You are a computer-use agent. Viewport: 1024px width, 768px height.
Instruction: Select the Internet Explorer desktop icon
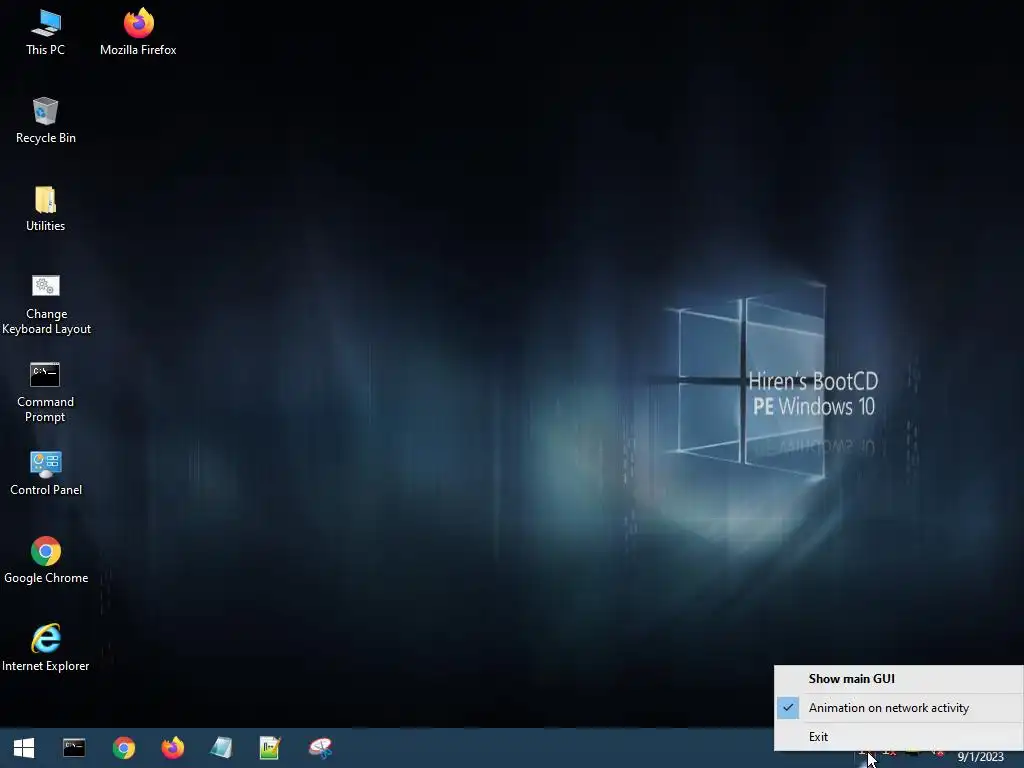[46, 648]
